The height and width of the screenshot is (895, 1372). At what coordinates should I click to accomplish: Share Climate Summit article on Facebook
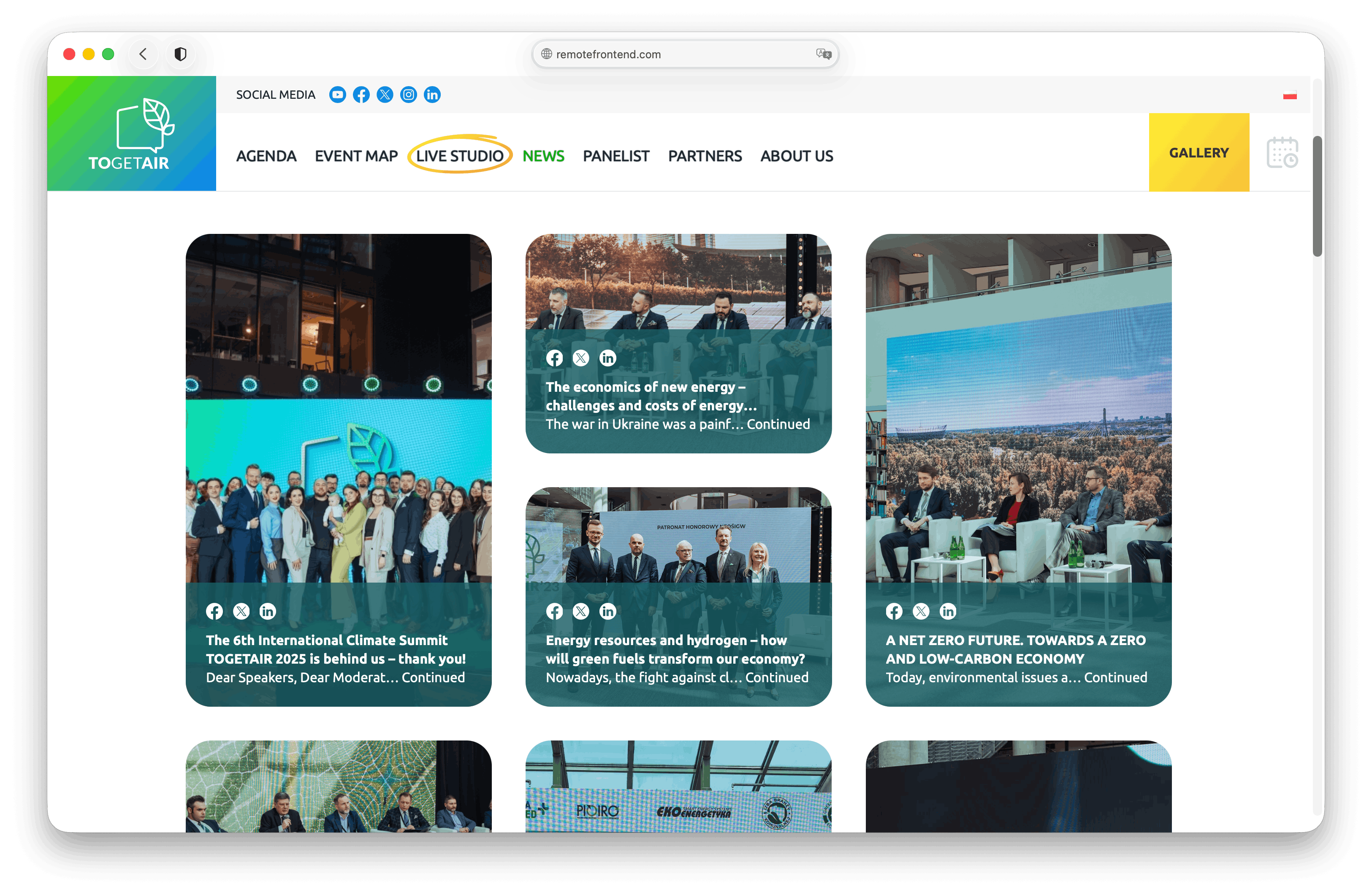tap(214, 611)
